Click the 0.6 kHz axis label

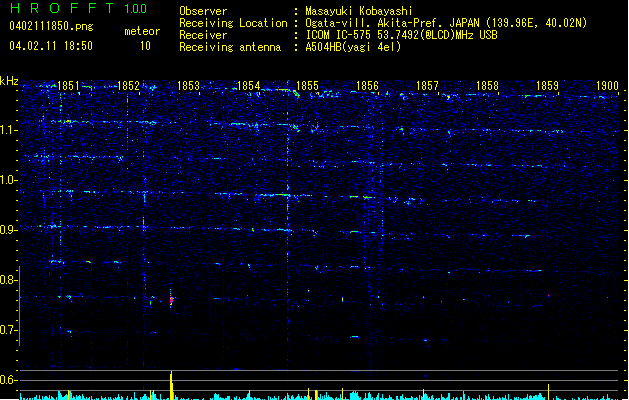click(x=8, y=380)
